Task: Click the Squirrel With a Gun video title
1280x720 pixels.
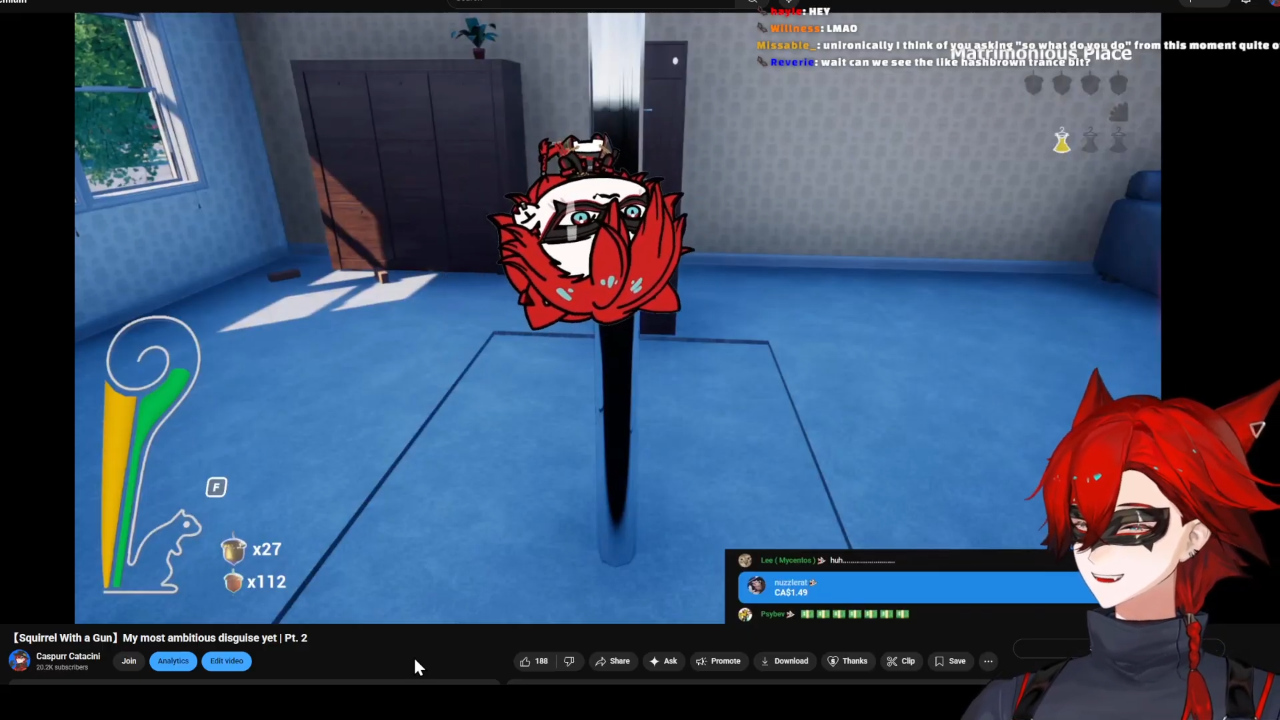Action: coord(160,637)
